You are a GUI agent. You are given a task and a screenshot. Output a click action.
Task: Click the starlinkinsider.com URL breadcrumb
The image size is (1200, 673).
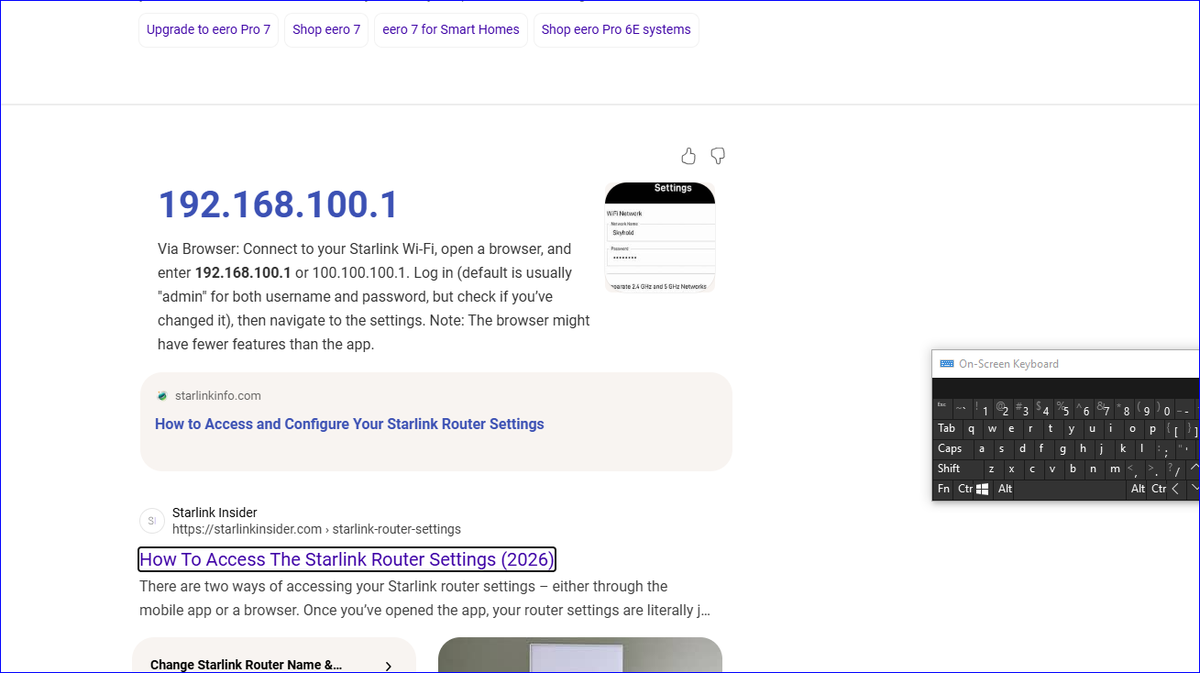(x=316, y=529)
